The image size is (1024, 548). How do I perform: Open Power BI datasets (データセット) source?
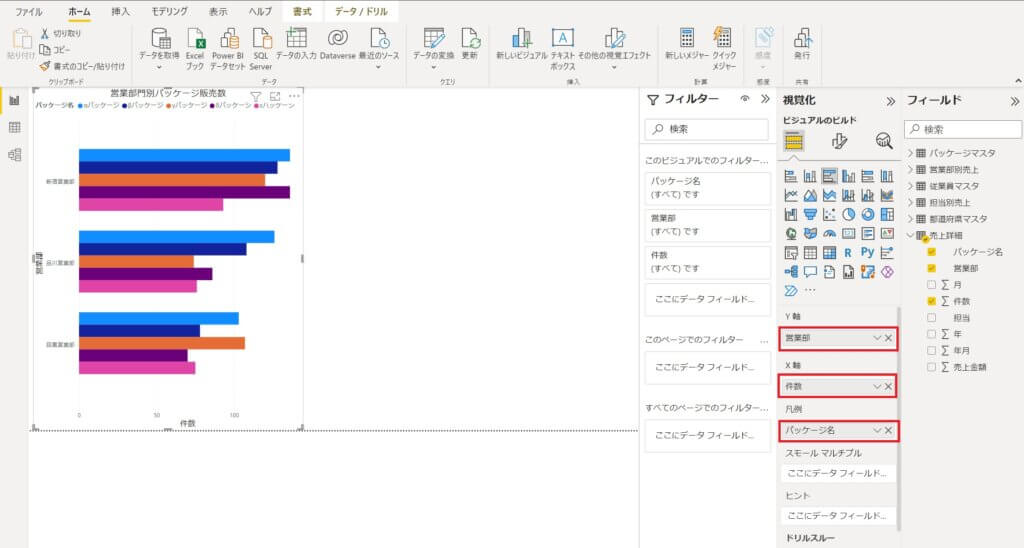228,49
